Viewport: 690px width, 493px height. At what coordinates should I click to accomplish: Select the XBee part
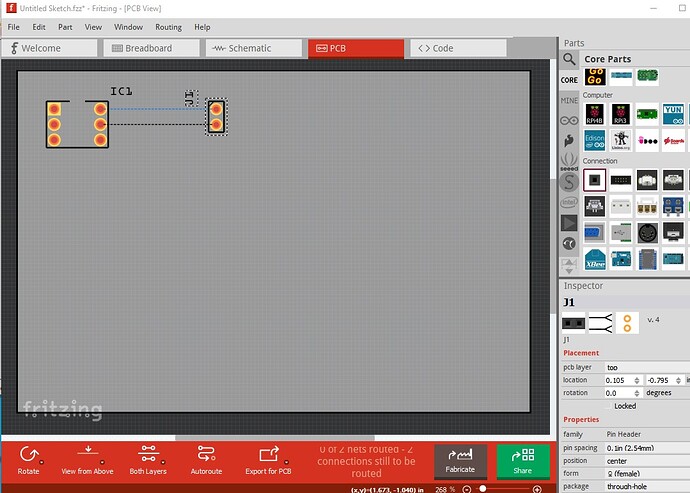pos(595,259)
